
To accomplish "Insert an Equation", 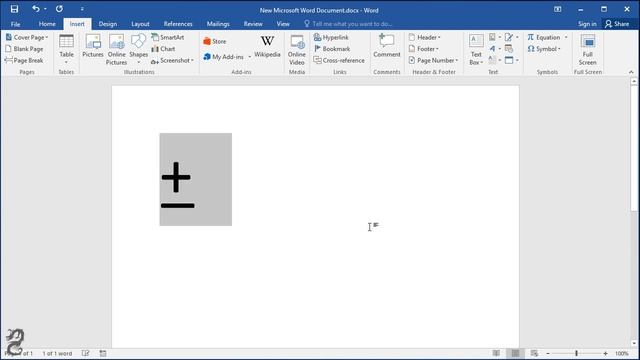I will click(544, 37).
